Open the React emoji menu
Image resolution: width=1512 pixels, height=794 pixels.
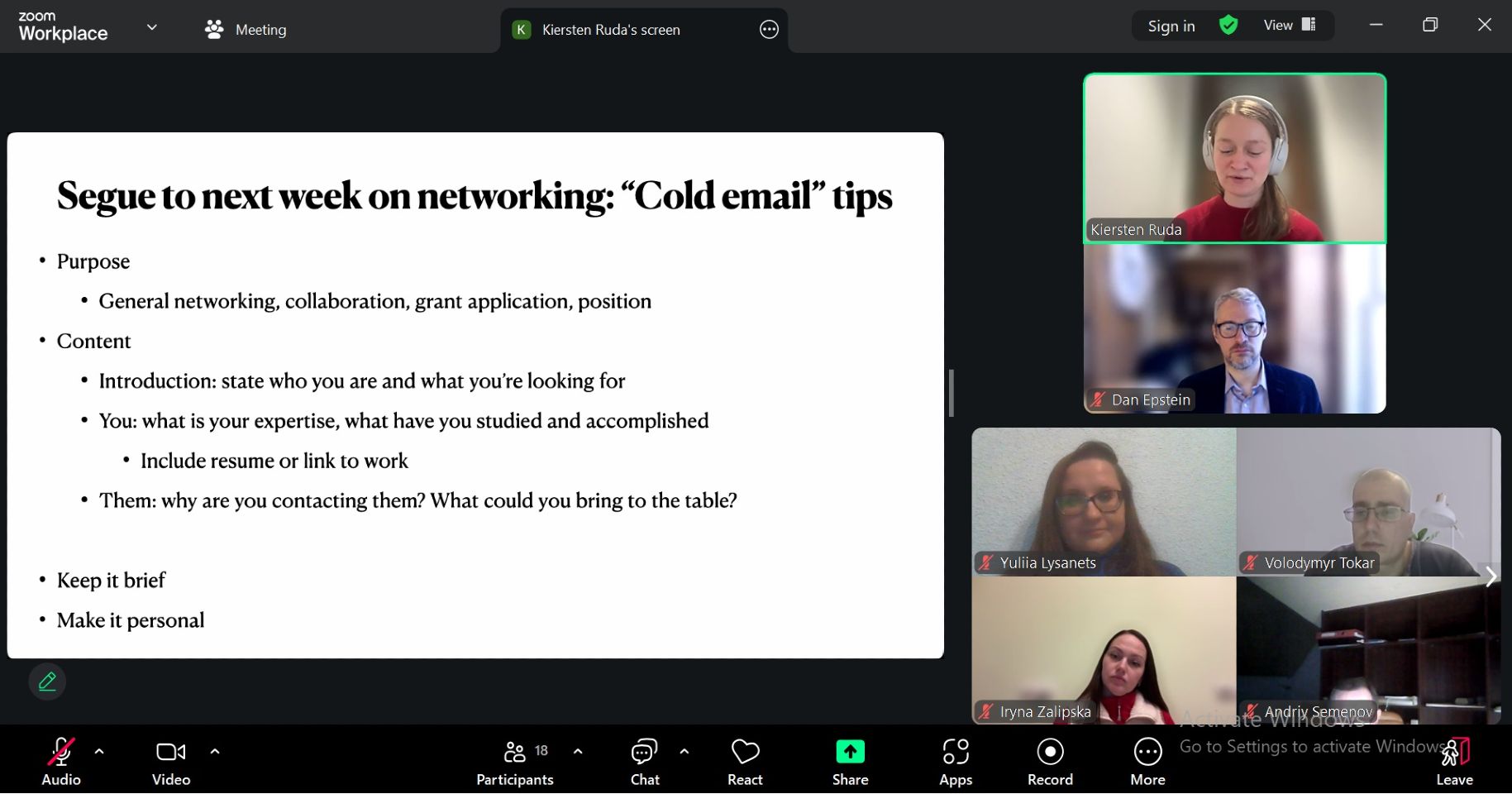pyautogui.click(x=745, y=761)
